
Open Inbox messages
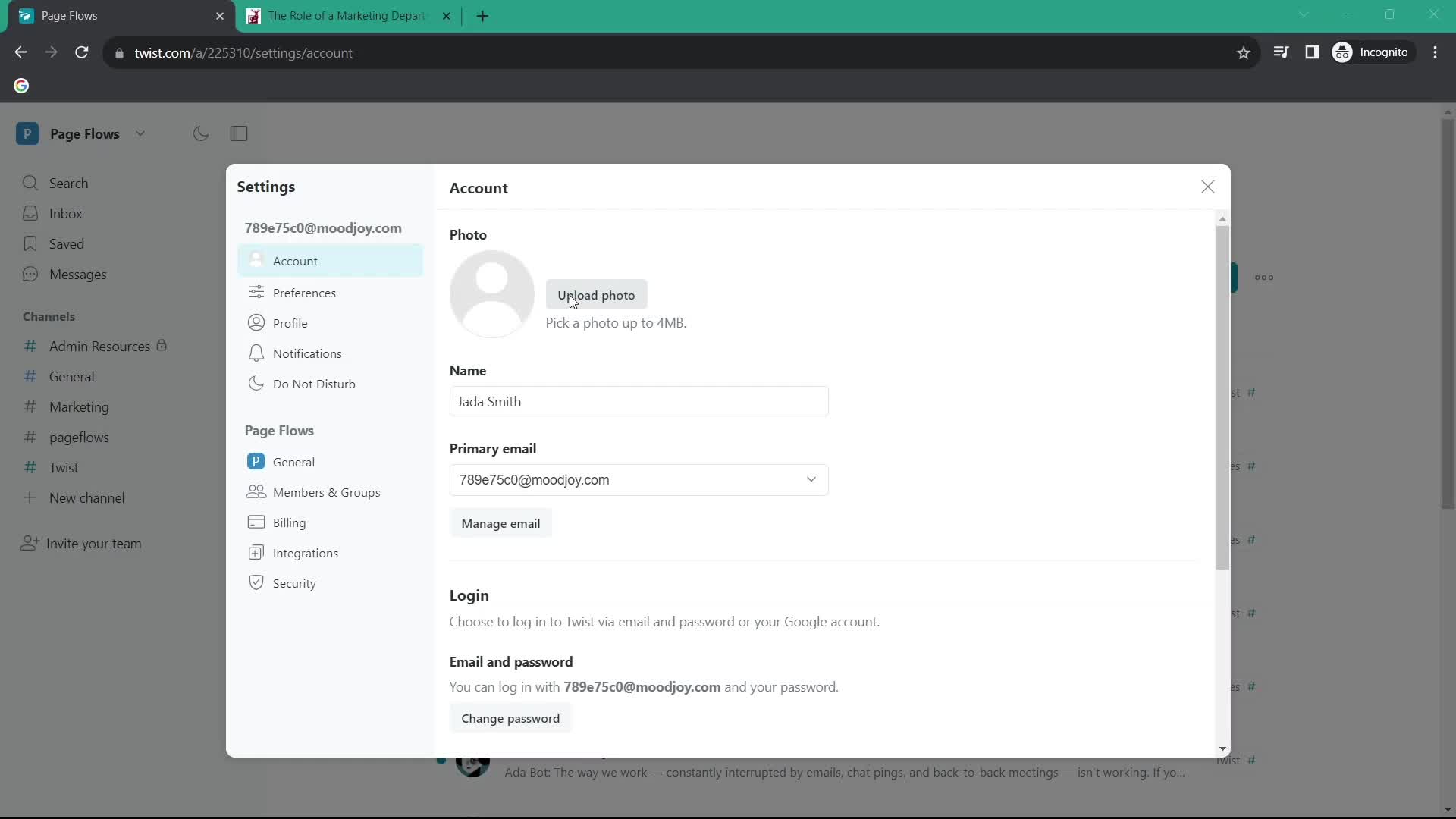64,213
